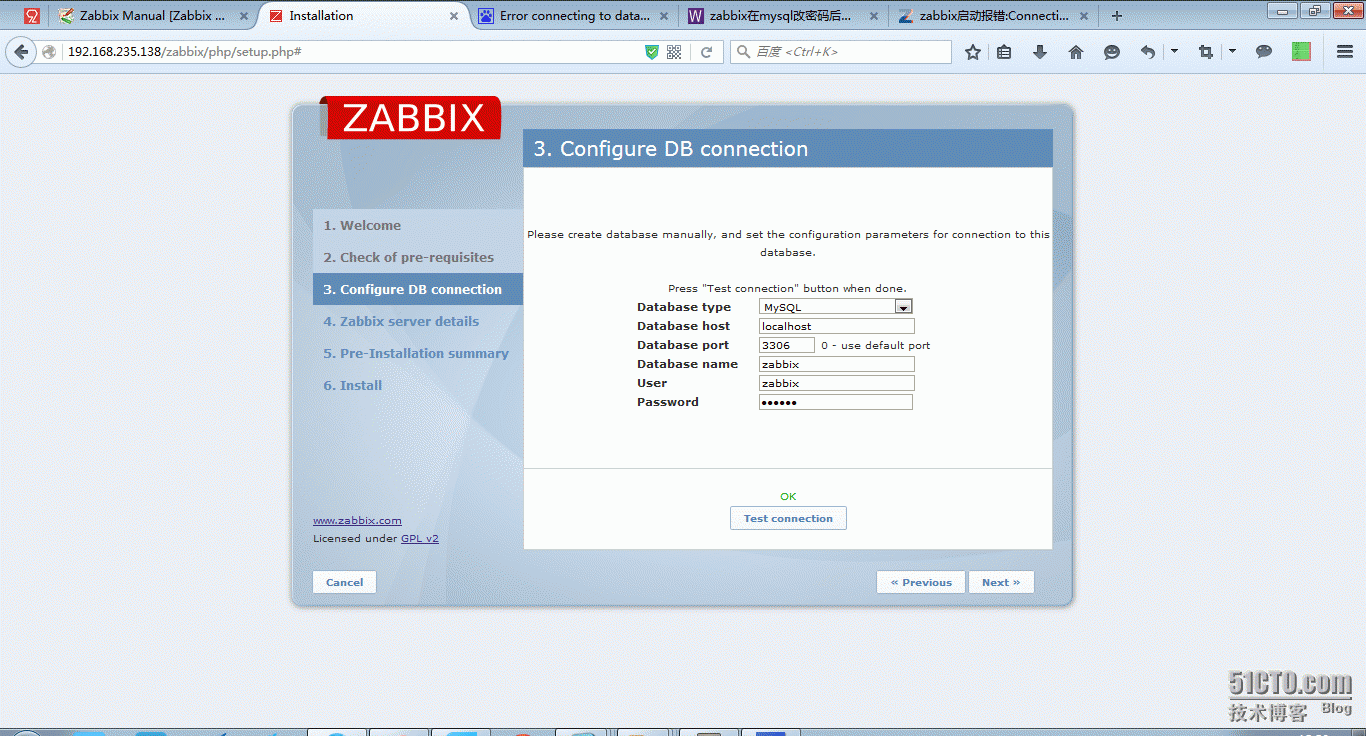The image size is (1366, 736).
Task: Open the QR code icon in address bar
Action: [x=674, y=52]
